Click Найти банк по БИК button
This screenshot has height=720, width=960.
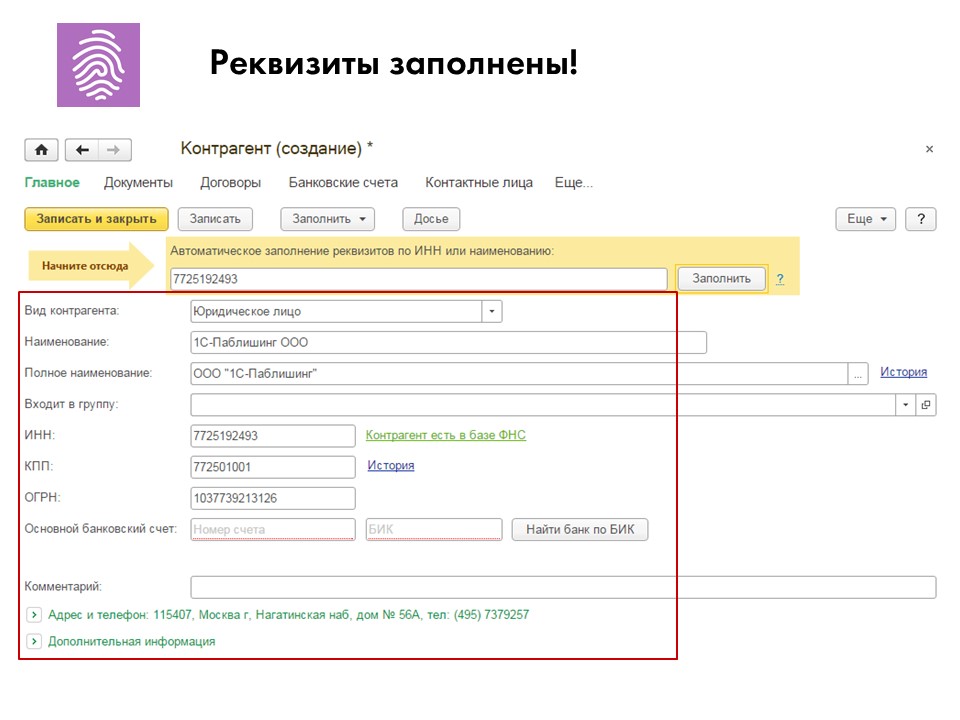tap(580, 530)
